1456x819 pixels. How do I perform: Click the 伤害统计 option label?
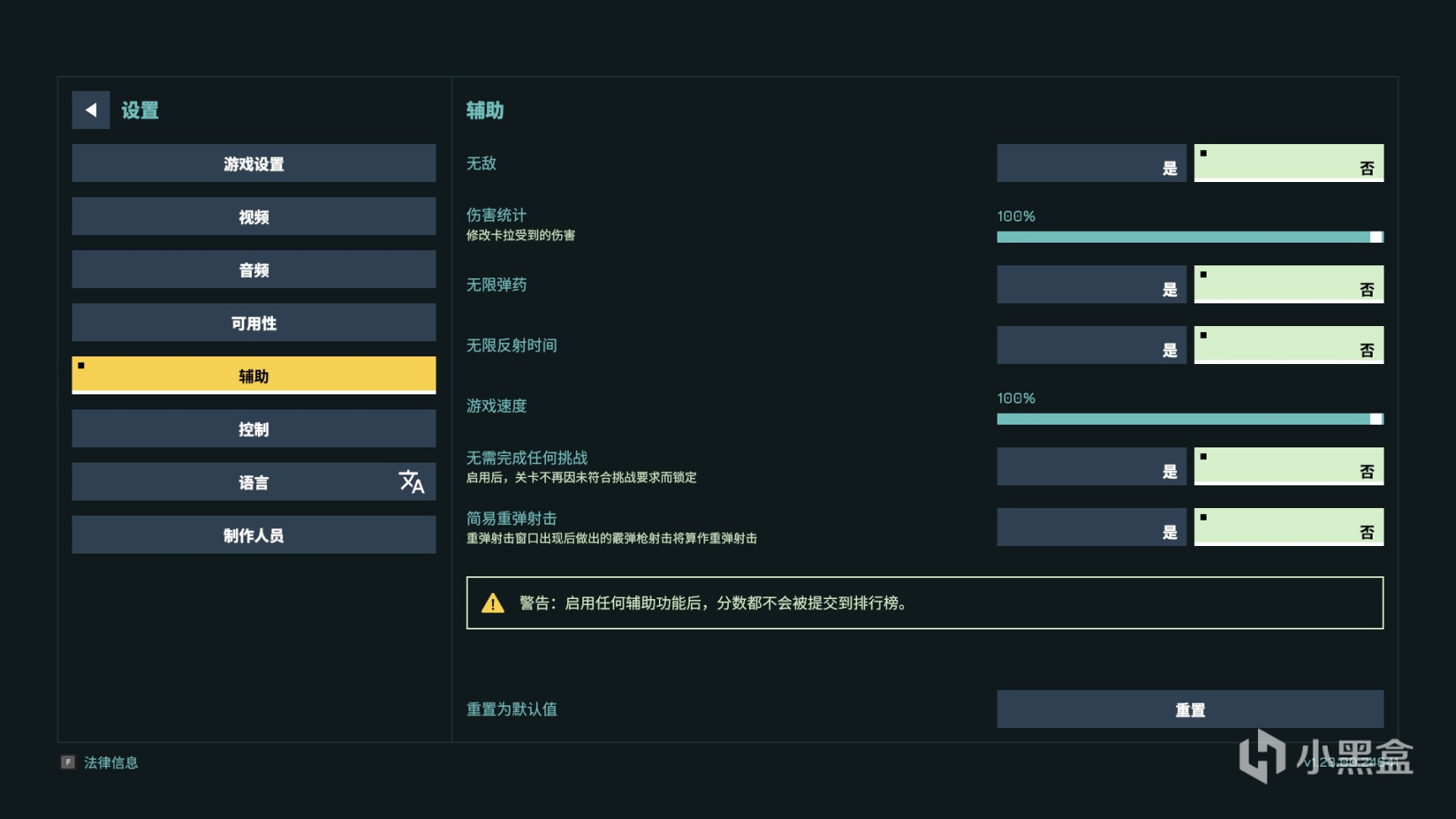(496, 216)
